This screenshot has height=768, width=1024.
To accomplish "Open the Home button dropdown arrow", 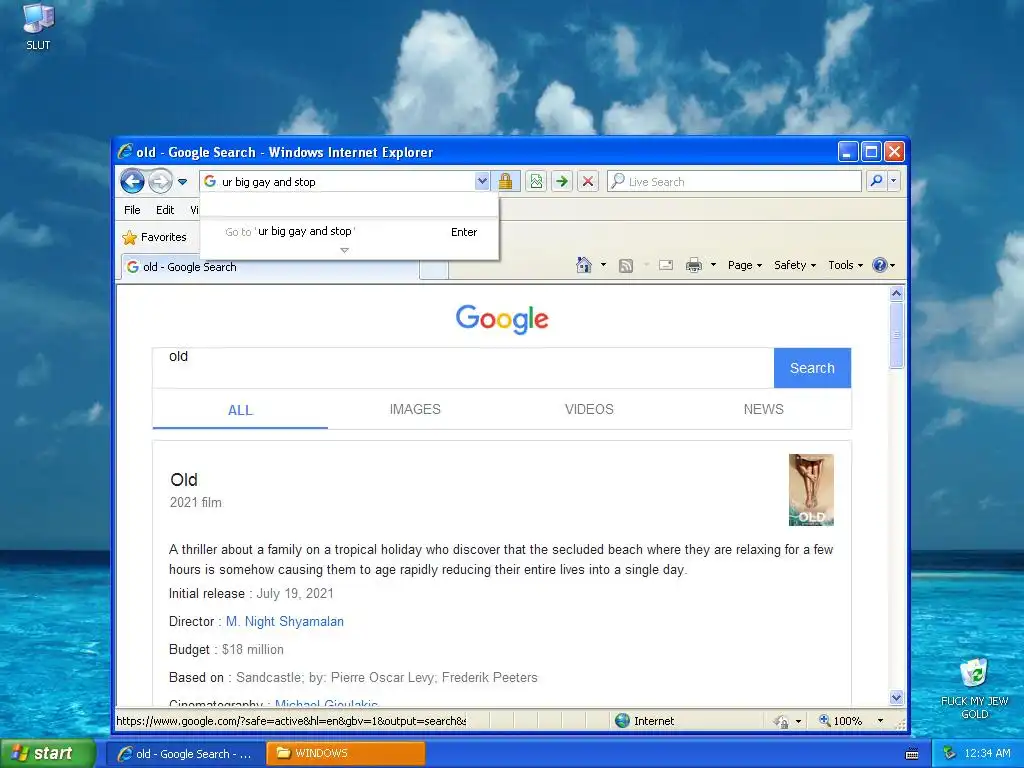I will [x=603, y=265].
